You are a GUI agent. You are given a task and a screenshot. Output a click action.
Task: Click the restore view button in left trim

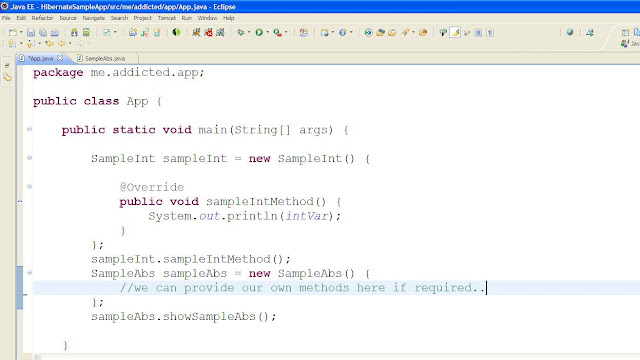7,65
